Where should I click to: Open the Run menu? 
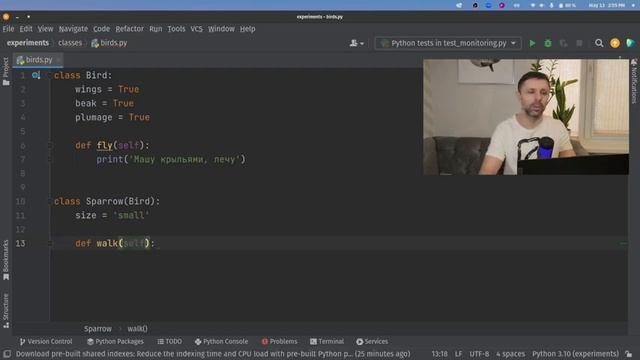(156, 29)
